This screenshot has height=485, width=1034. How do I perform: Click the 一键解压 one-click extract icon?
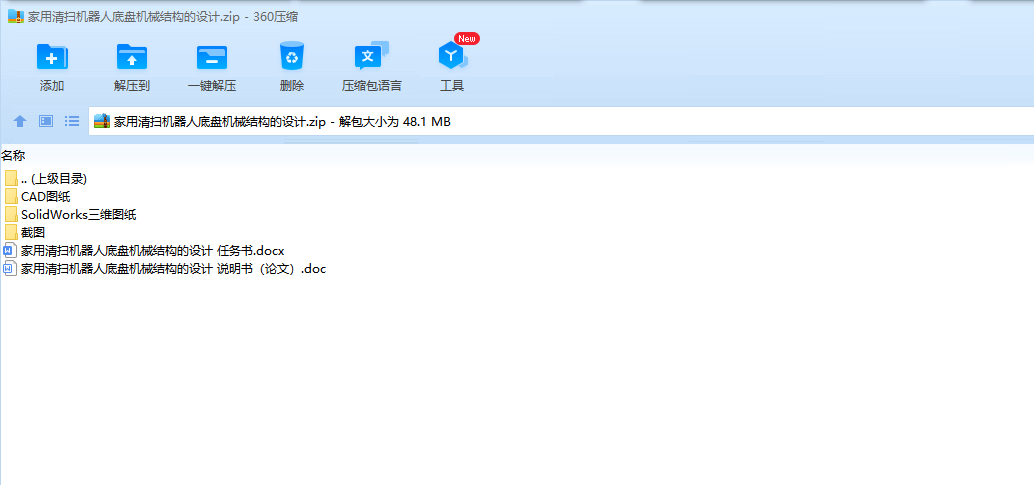212,57
